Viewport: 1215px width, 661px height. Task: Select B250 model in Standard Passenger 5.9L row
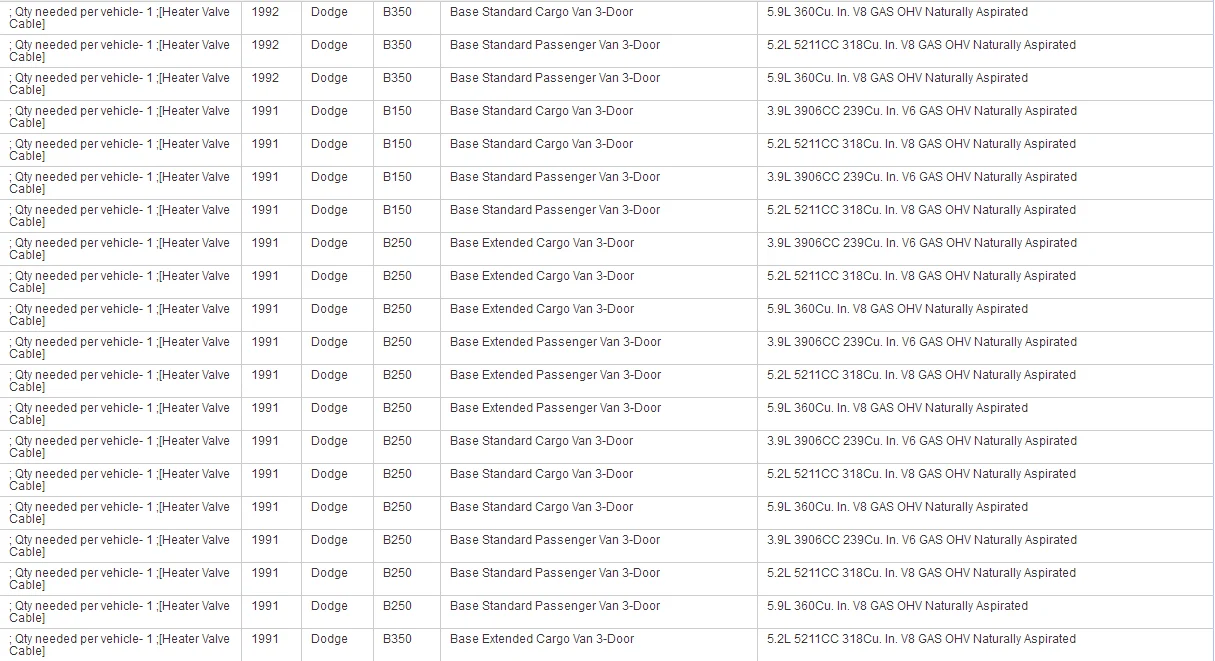(x=406, y=612)
